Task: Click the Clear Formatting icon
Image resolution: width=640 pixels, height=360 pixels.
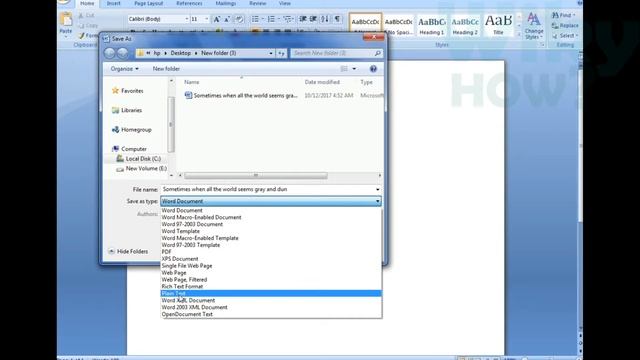Action: pos(239,19)
